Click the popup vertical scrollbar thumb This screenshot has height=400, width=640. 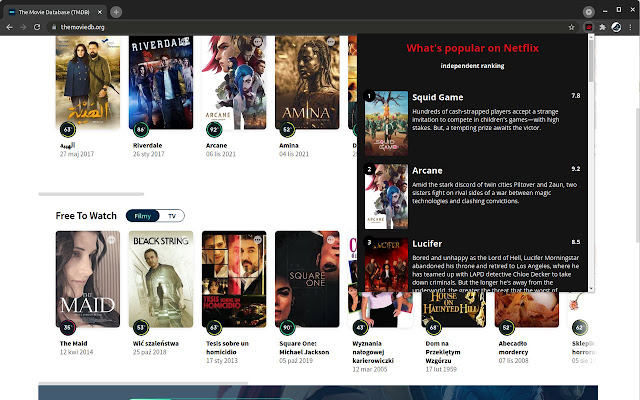click(591, 60)
